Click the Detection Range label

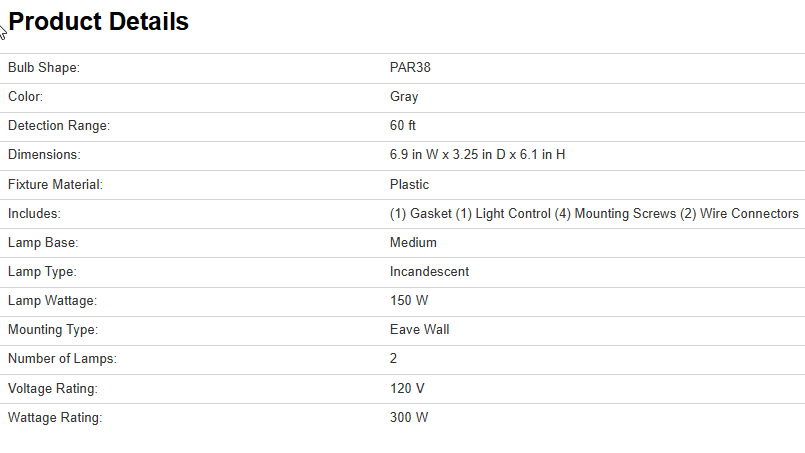pos(58,126)
